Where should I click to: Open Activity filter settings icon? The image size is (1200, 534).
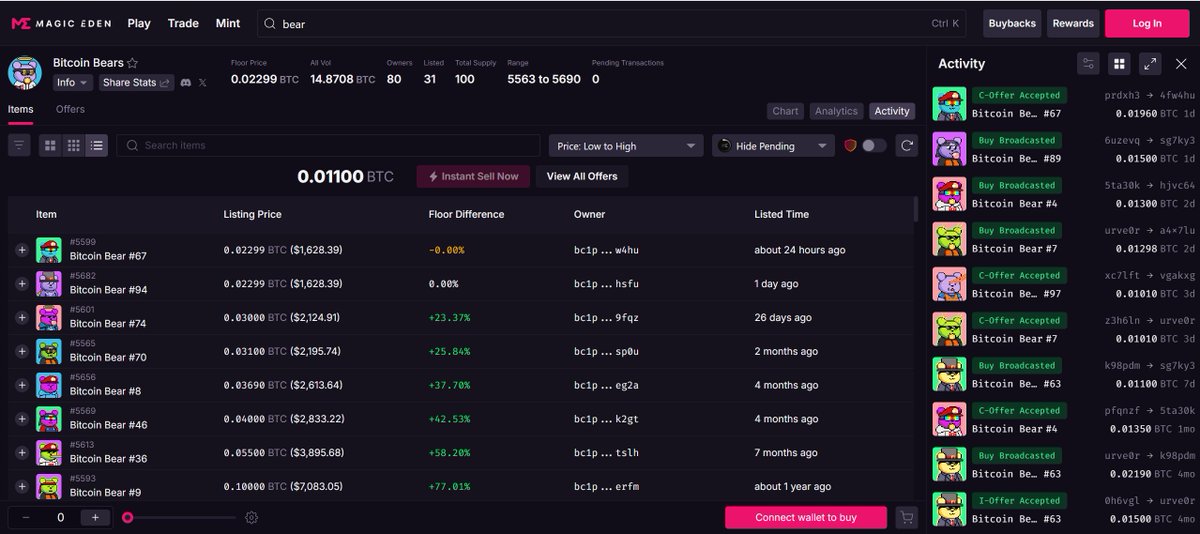[x=1089, y=63]
